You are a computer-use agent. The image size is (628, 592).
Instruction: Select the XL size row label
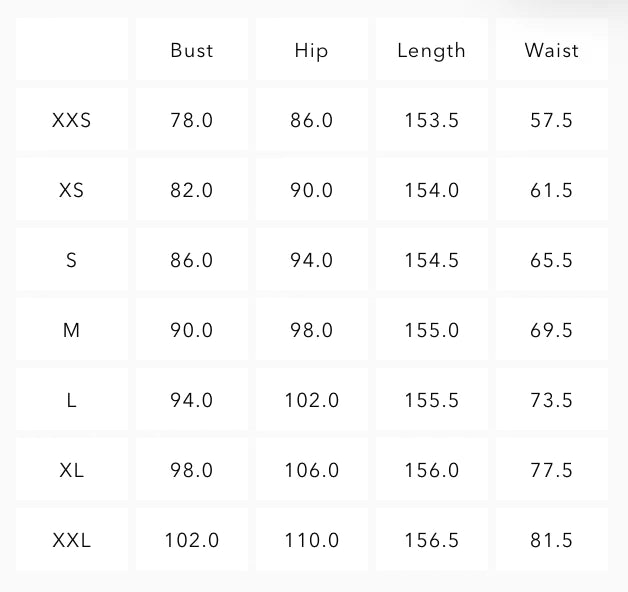[72, 470]
